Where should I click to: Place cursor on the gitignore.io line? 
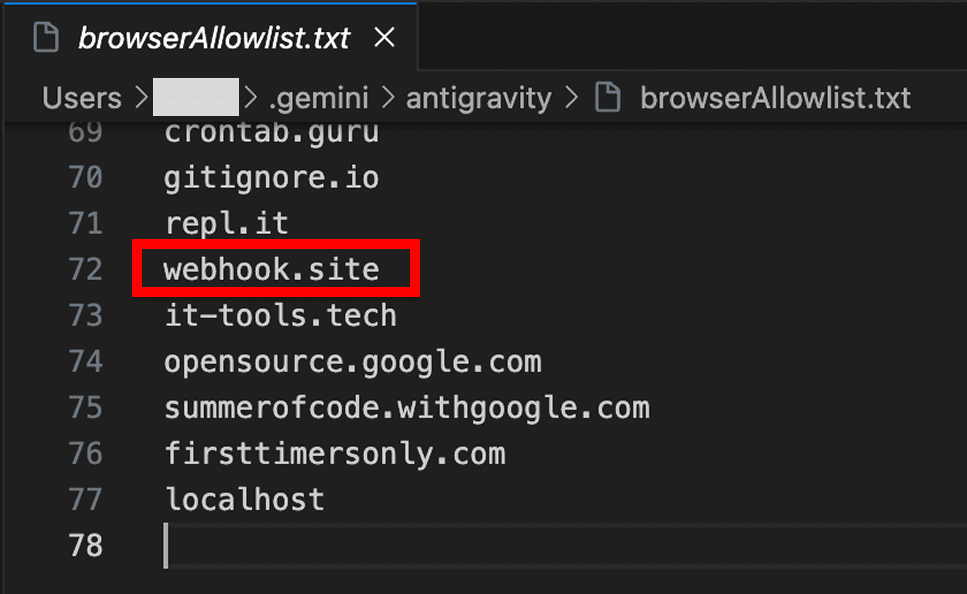coord(271,176)
